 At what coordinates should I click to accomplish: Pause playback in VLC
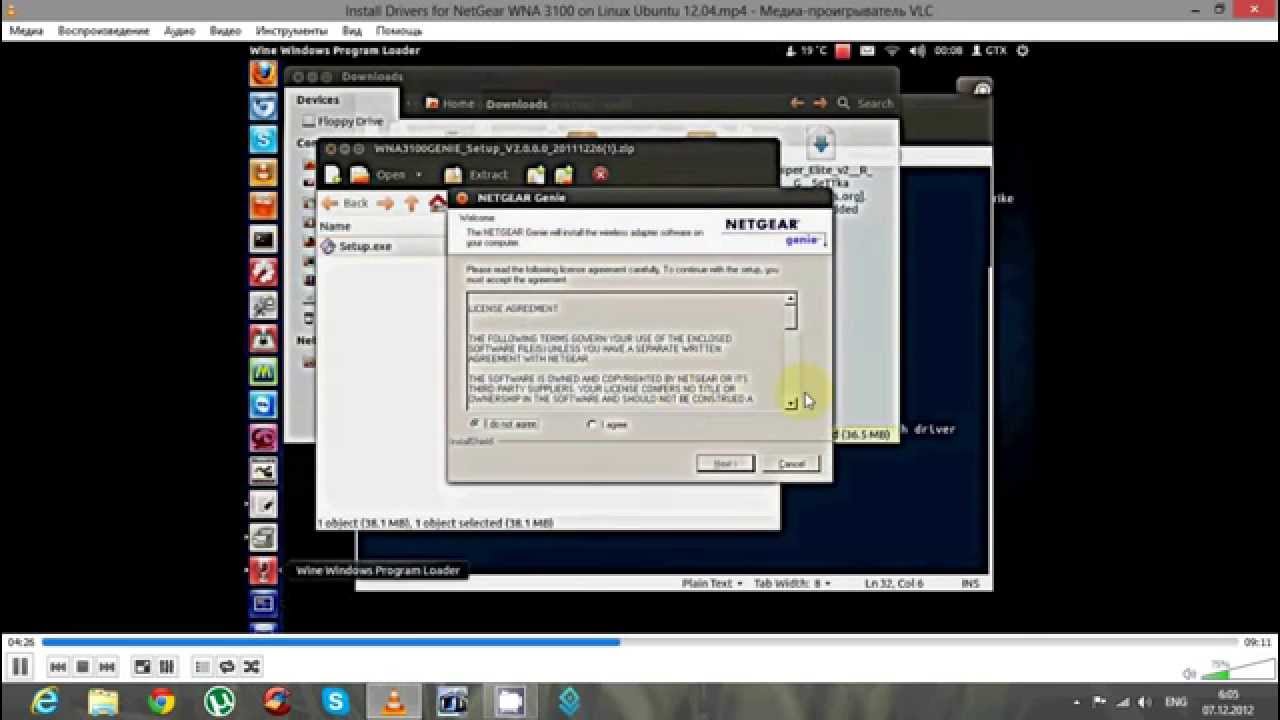point(20,667)
